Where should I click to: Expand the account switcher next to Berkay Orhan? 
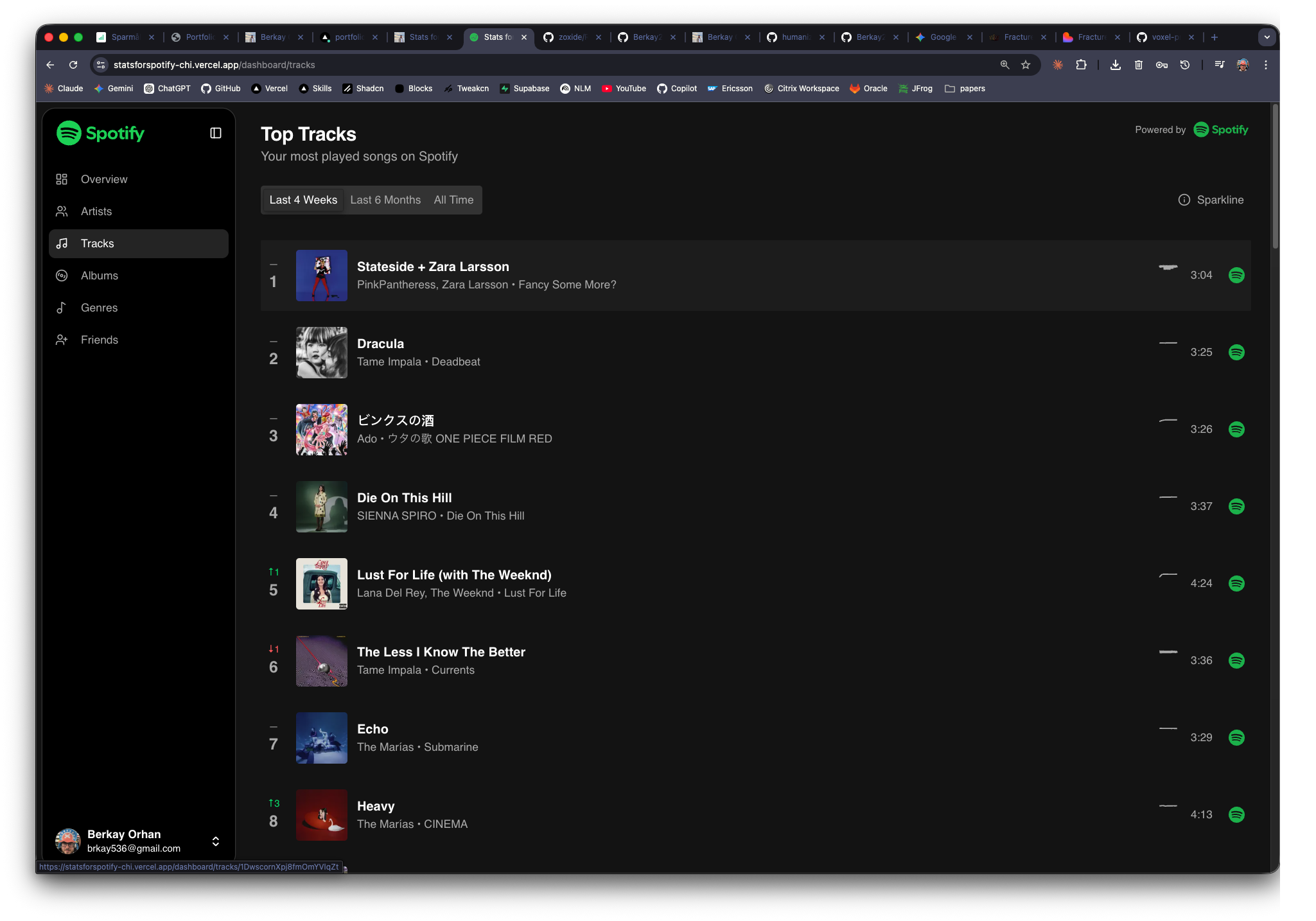[x=215, y=841]
